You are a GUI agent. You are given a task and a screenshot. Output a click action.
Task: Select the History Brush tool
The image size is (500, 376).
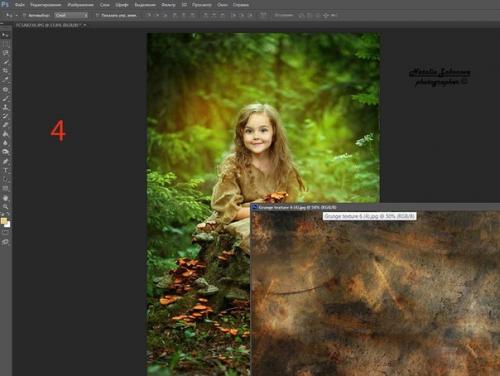pos(5,116)
